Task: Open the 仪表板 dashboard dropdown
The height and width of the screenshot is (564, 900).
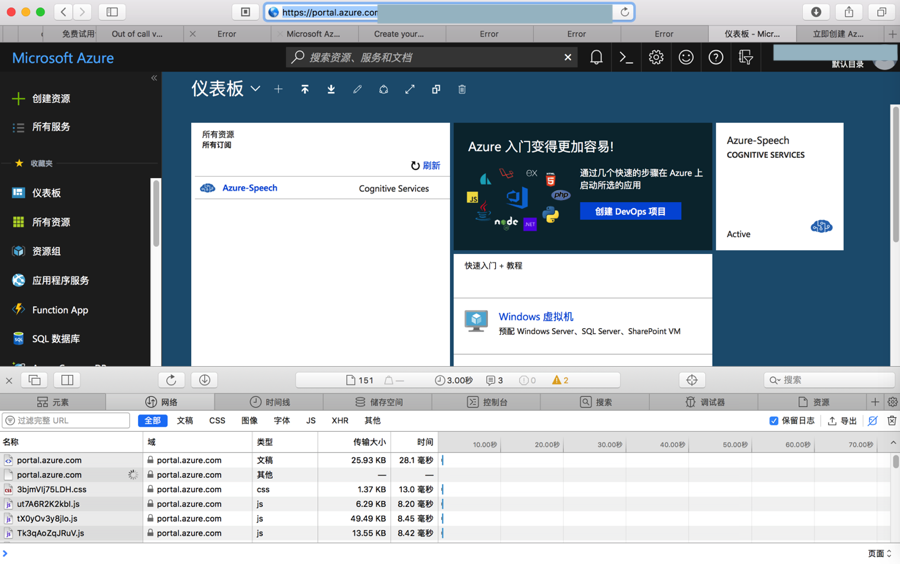Action: [255, 88]
